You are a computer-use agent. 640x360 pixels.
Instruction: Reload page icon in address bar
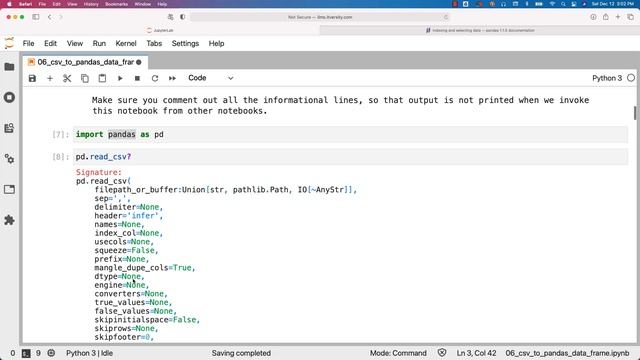pos(445,17)
